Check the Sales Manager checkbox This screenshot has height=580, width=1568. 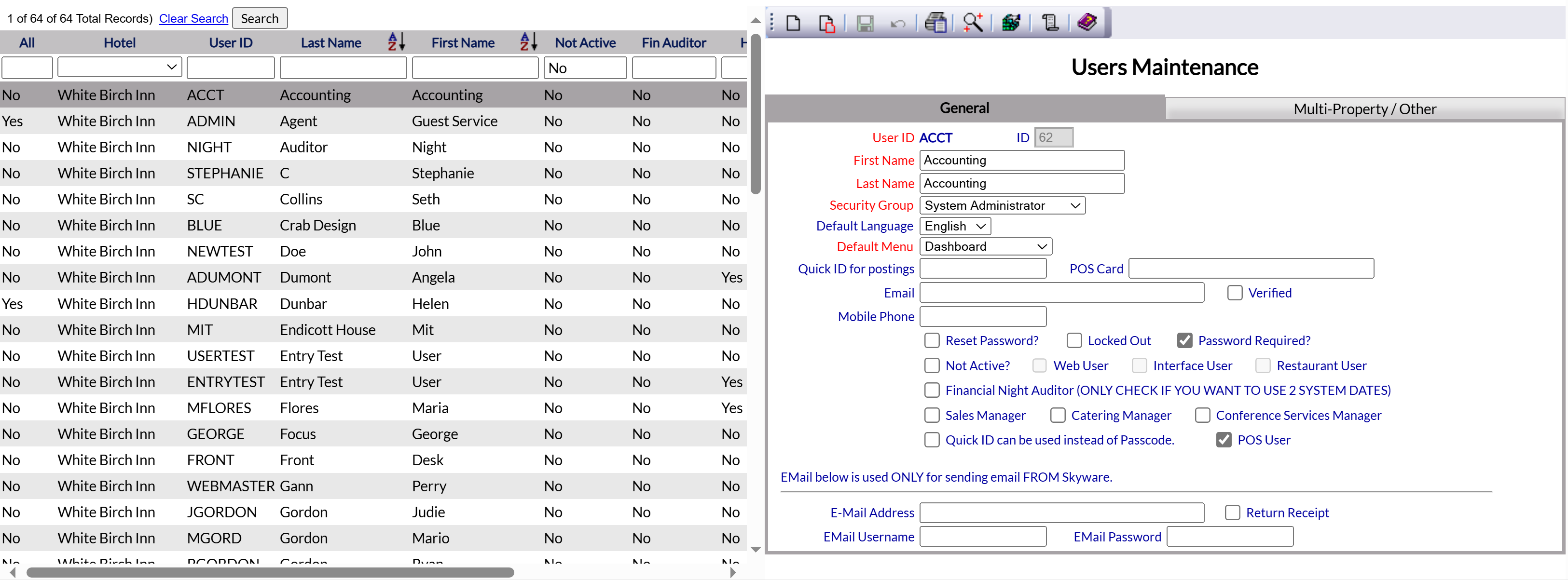pos(932,415)
